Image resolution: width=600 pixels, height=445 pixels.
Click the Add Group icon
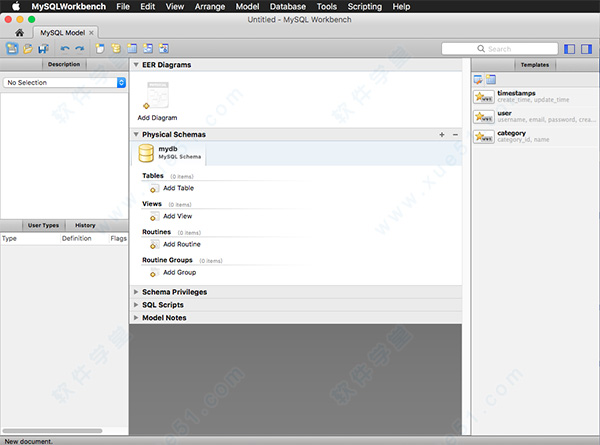pyautogui.click(x=153, y=273)
